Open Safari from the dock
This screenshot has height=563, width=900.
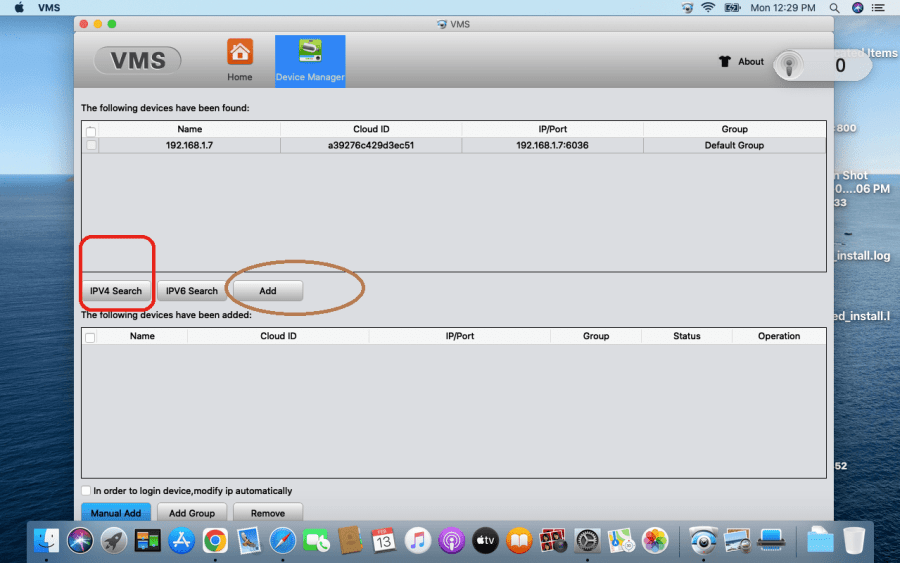[x=282, y=541]
